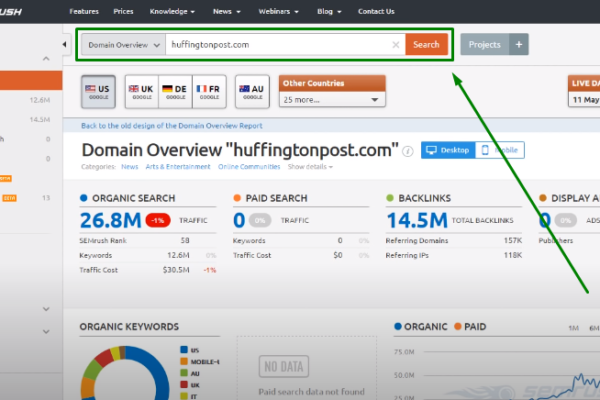Click the AU legend color swatch

pos(184,373)
